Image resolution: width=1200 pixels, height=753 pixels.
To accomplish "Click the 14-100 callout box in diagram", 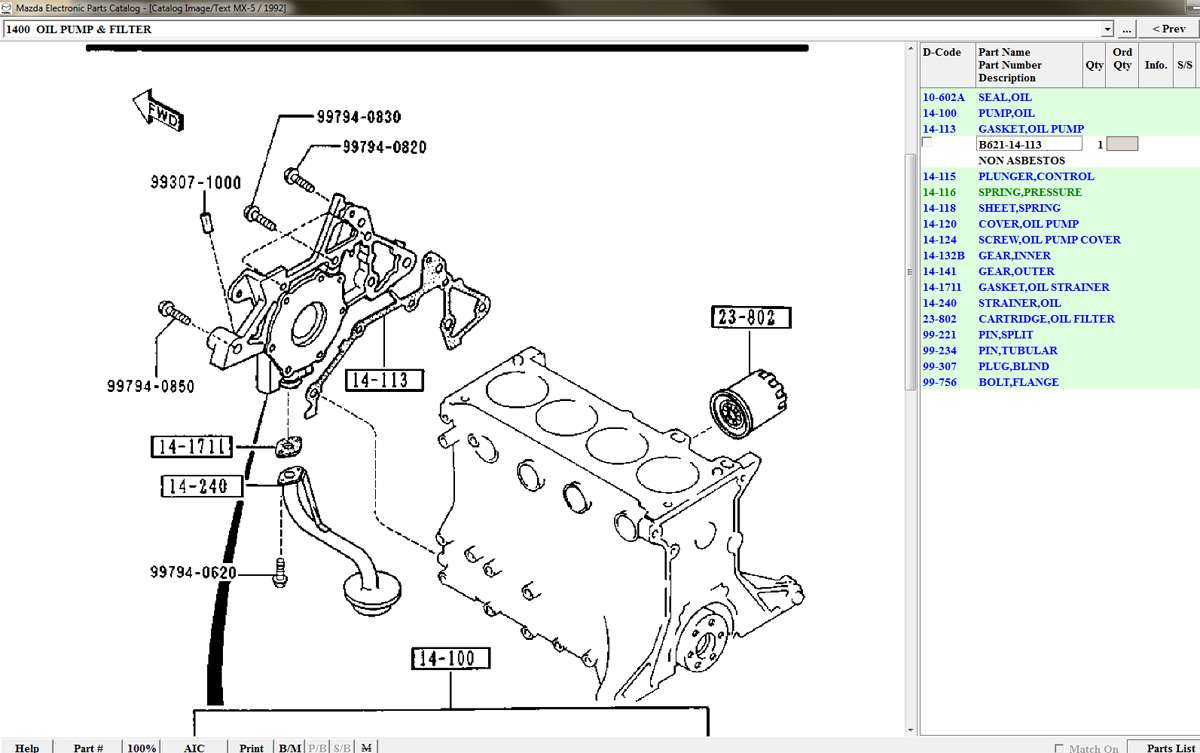I will coord(450,658).
